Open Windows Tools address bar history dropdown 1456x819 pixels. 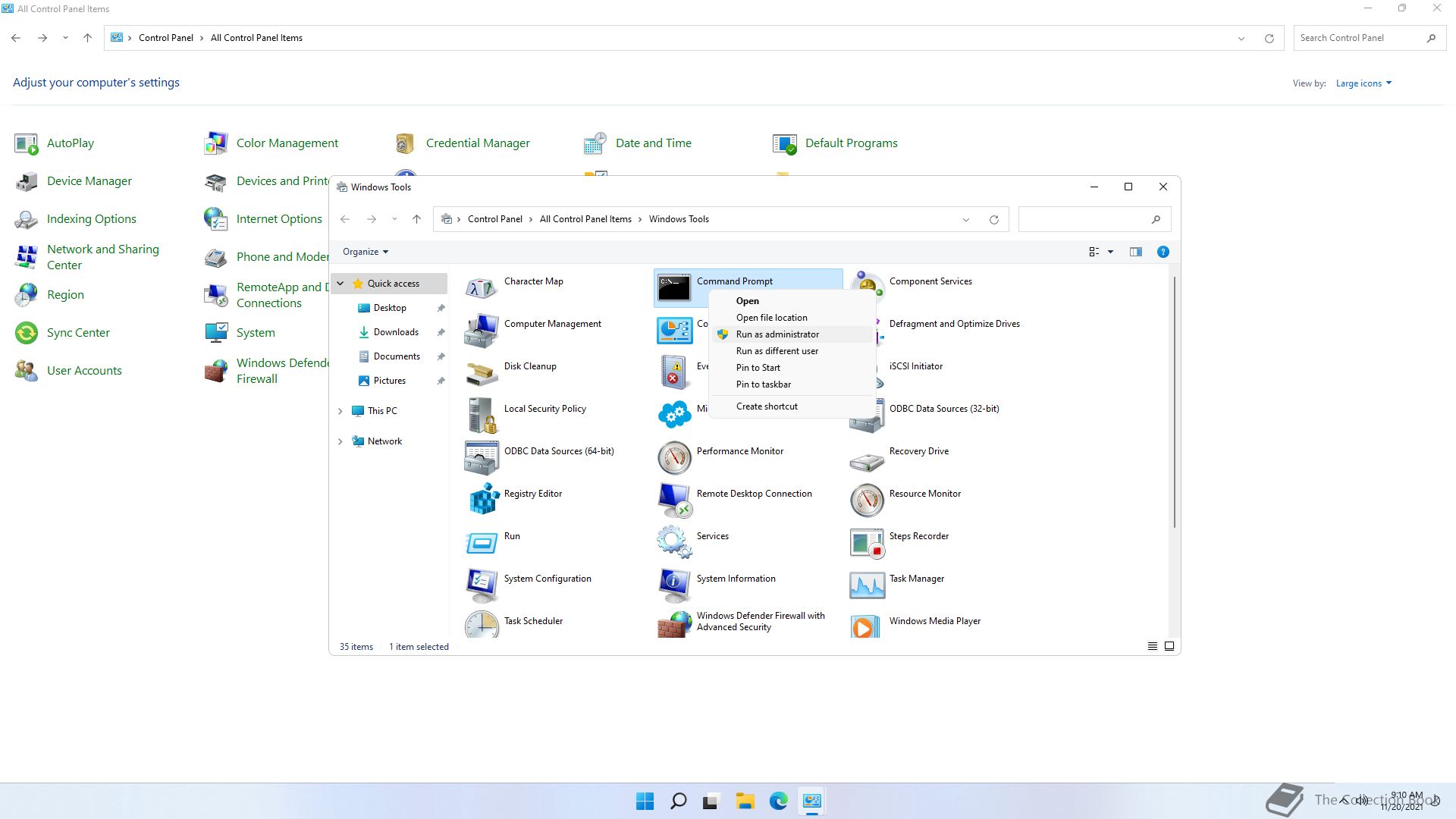click(x=966, y=220)
